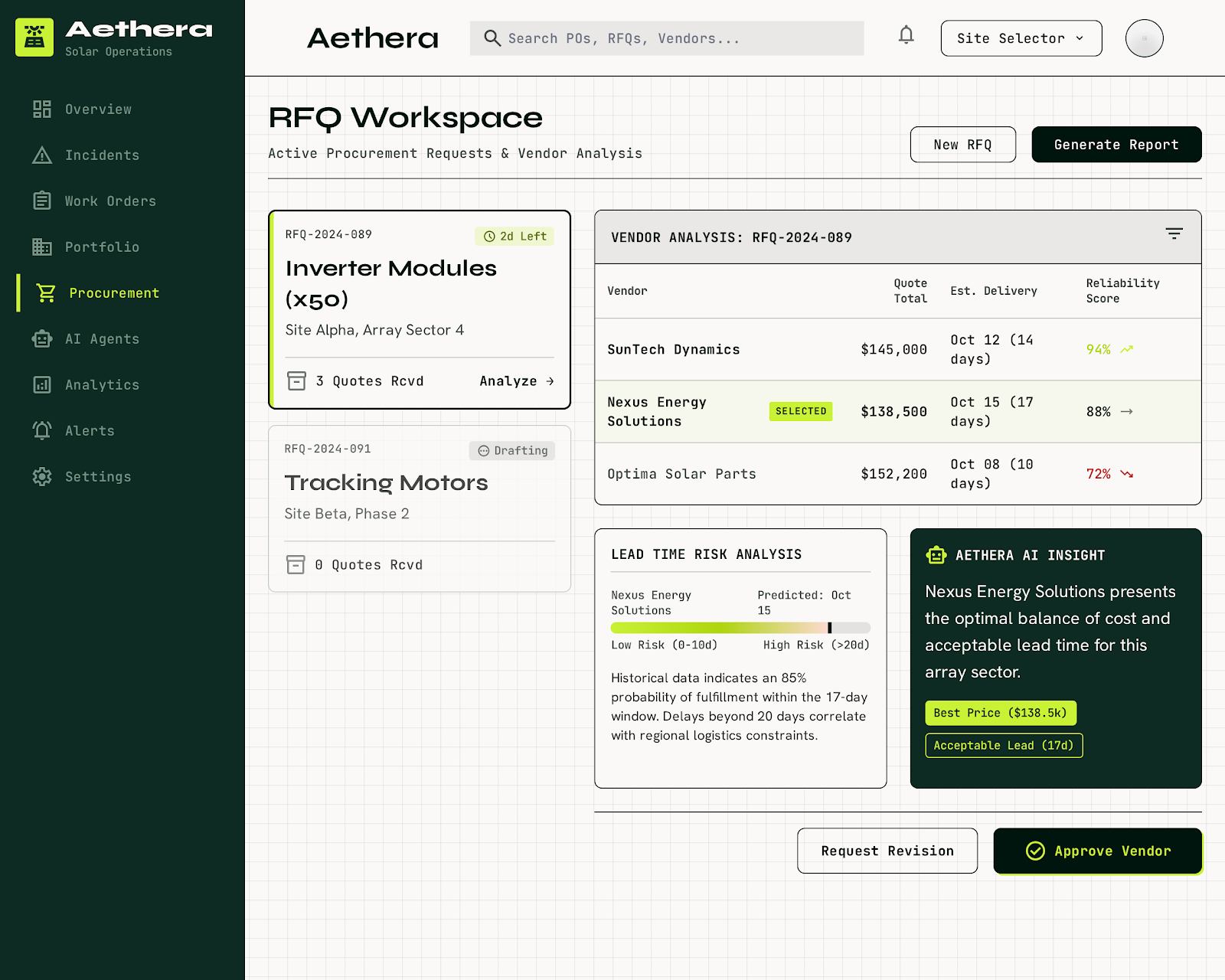This screenshot has width=1225, height=980.
Task: Focus the Search POs, RFQs, Vendors field
Action: [x=667, y=38]
